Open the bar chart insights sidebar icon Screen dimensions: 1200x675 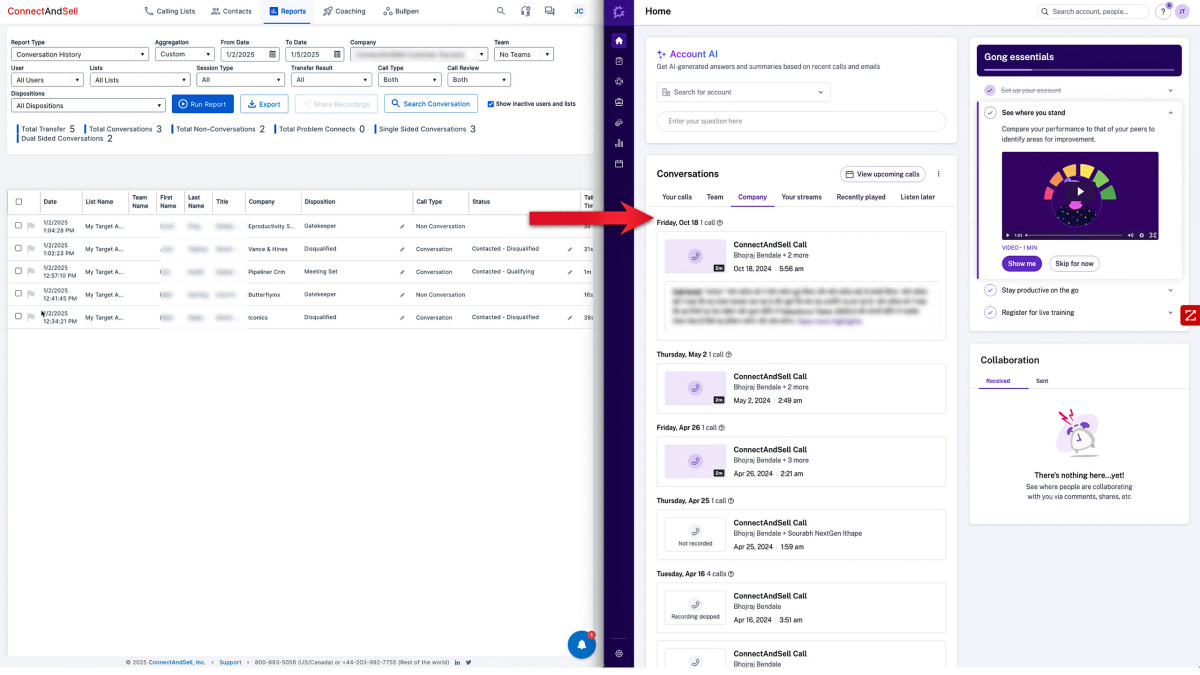(619, 143)
